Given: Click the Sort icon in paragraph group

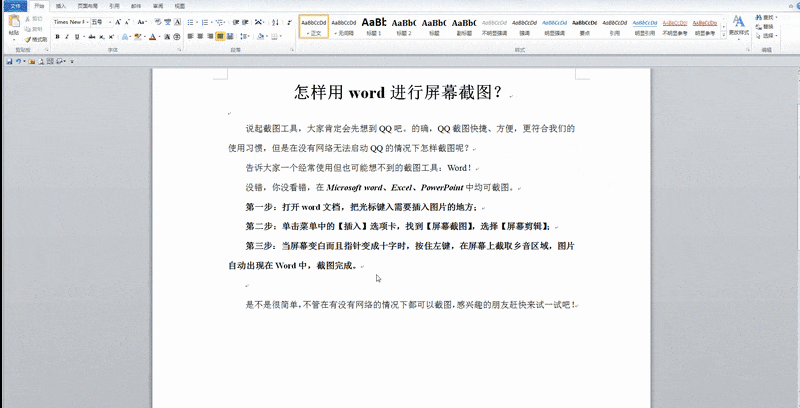Looking at the screenshot, I should point(275,22).
